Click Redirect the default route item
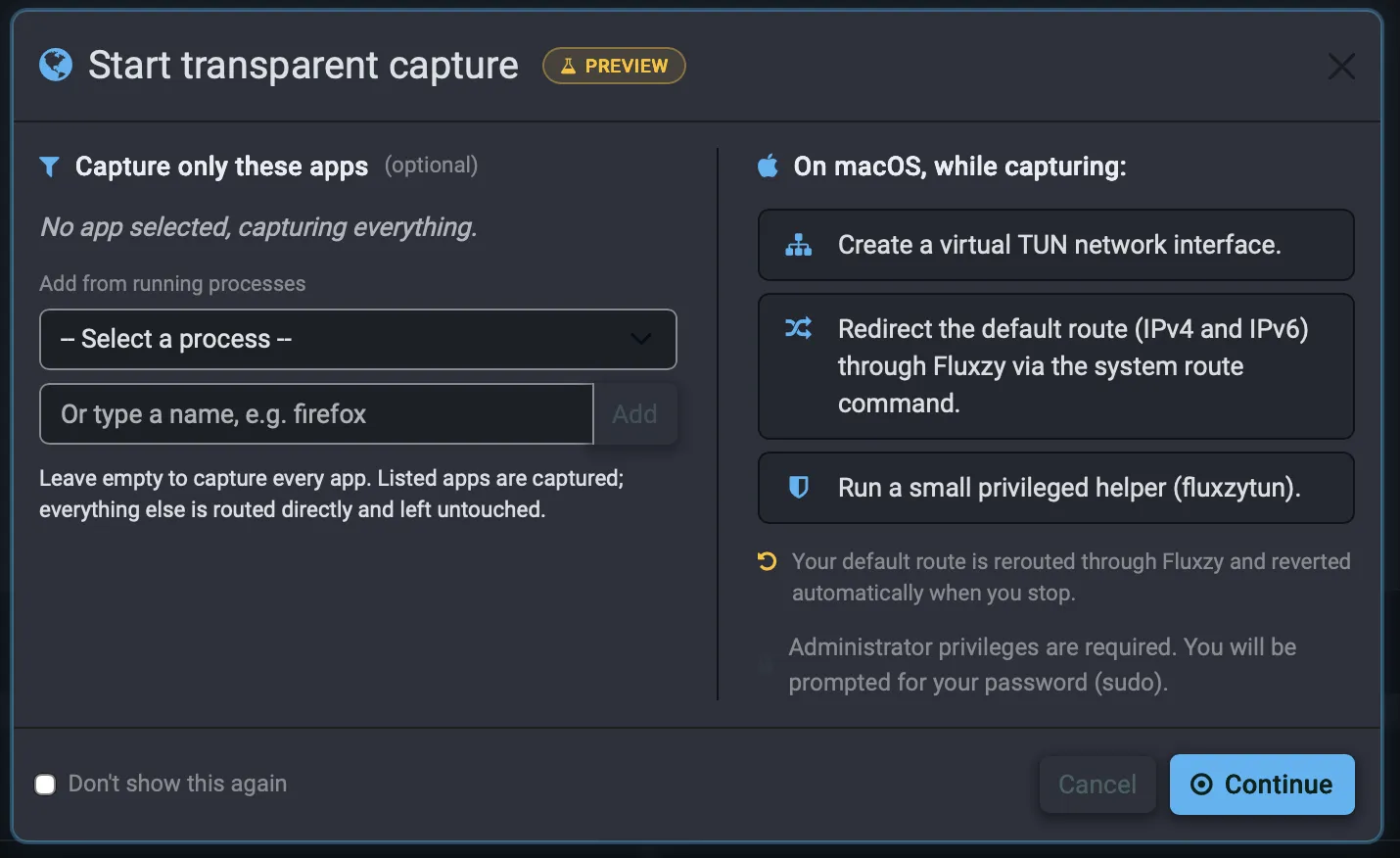The width and height of the screenshot is (1400, 858). pyautogui.click(x=1056, y=366)
